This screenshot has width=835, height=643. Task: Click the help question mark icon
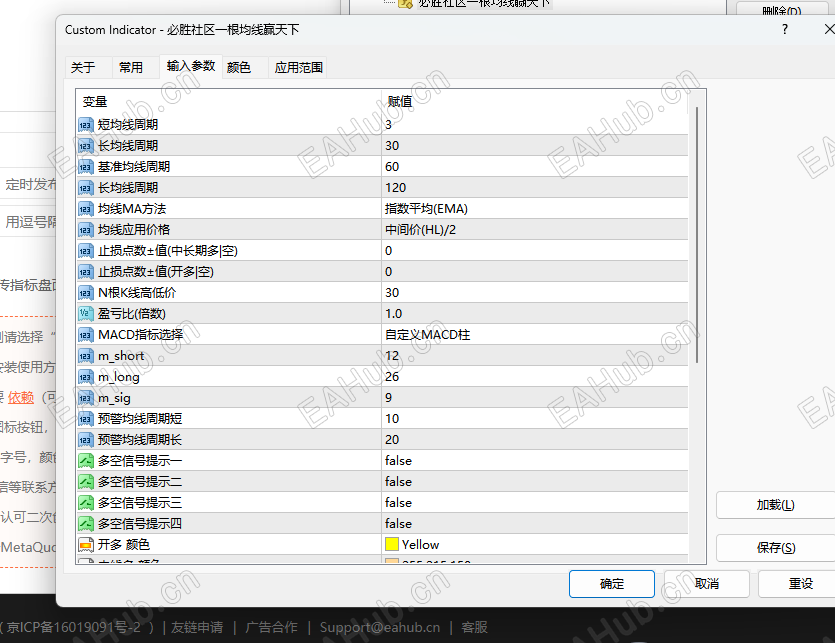pyautogui.click(x=784, y=29)
